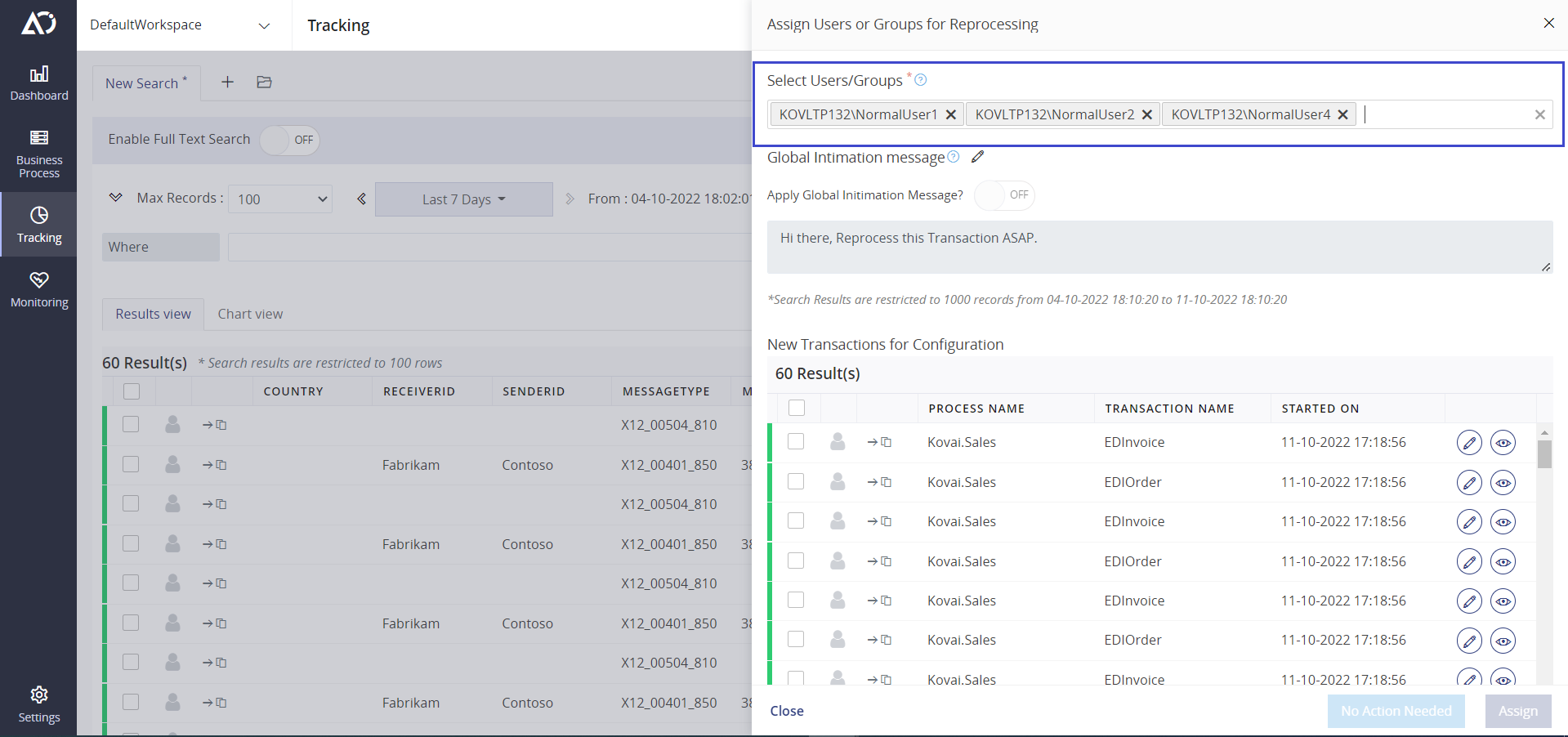
Task: Open Tracking section in sidebar
Action: (x=38, y=225)
